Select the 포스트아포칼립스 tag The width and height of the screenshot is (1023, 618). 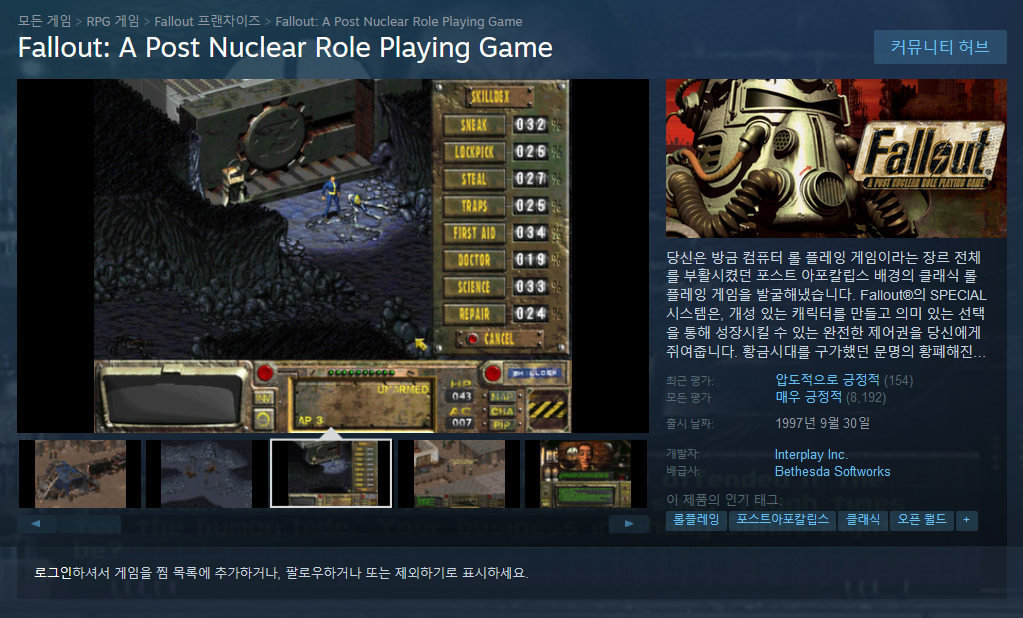pyautogui.click(x=782, y=520)
